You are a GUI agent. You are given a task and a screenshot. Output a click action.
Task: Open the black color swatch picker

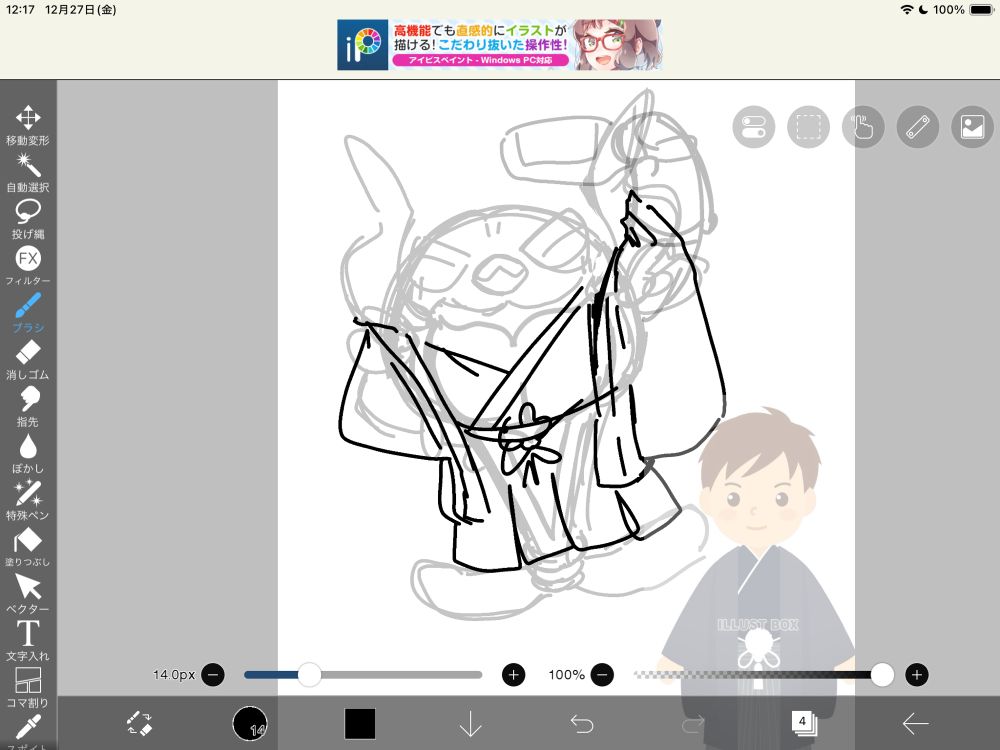pos(360,724)
